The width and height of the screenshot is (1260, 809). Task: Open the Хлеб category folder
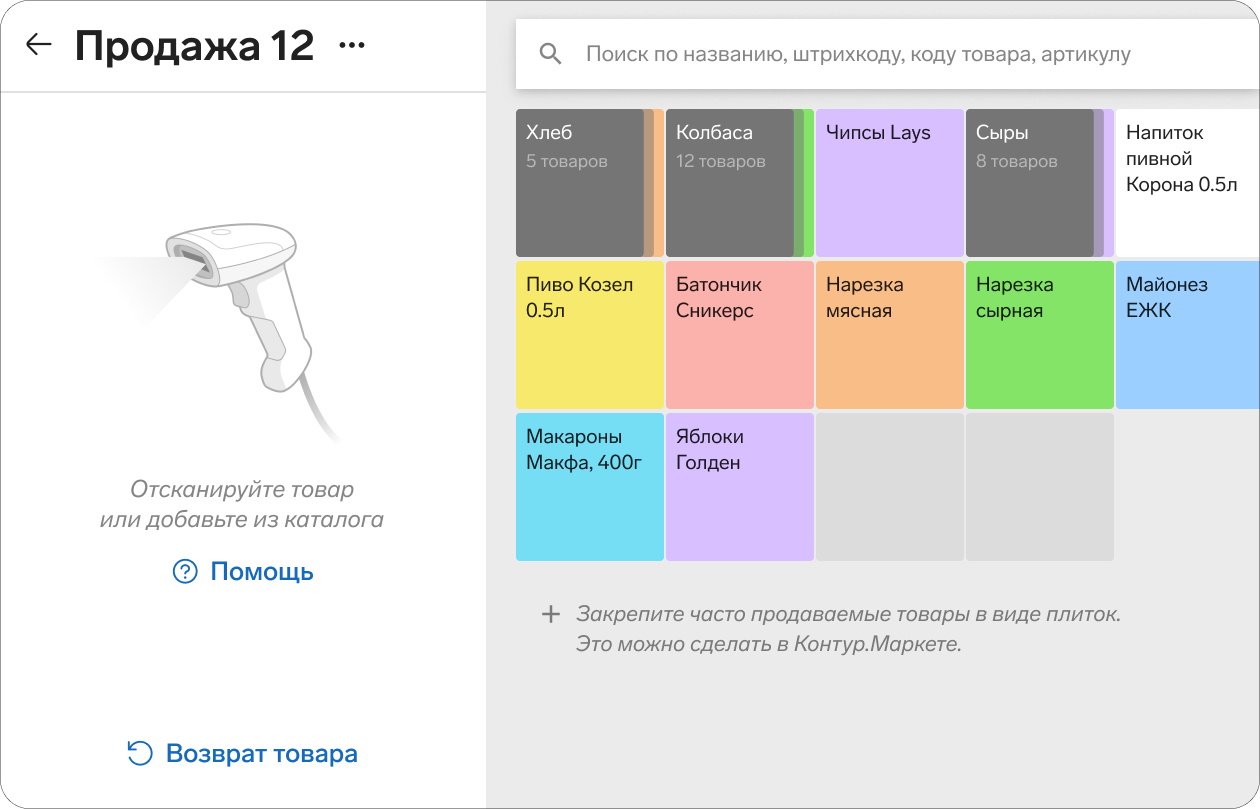581,183
